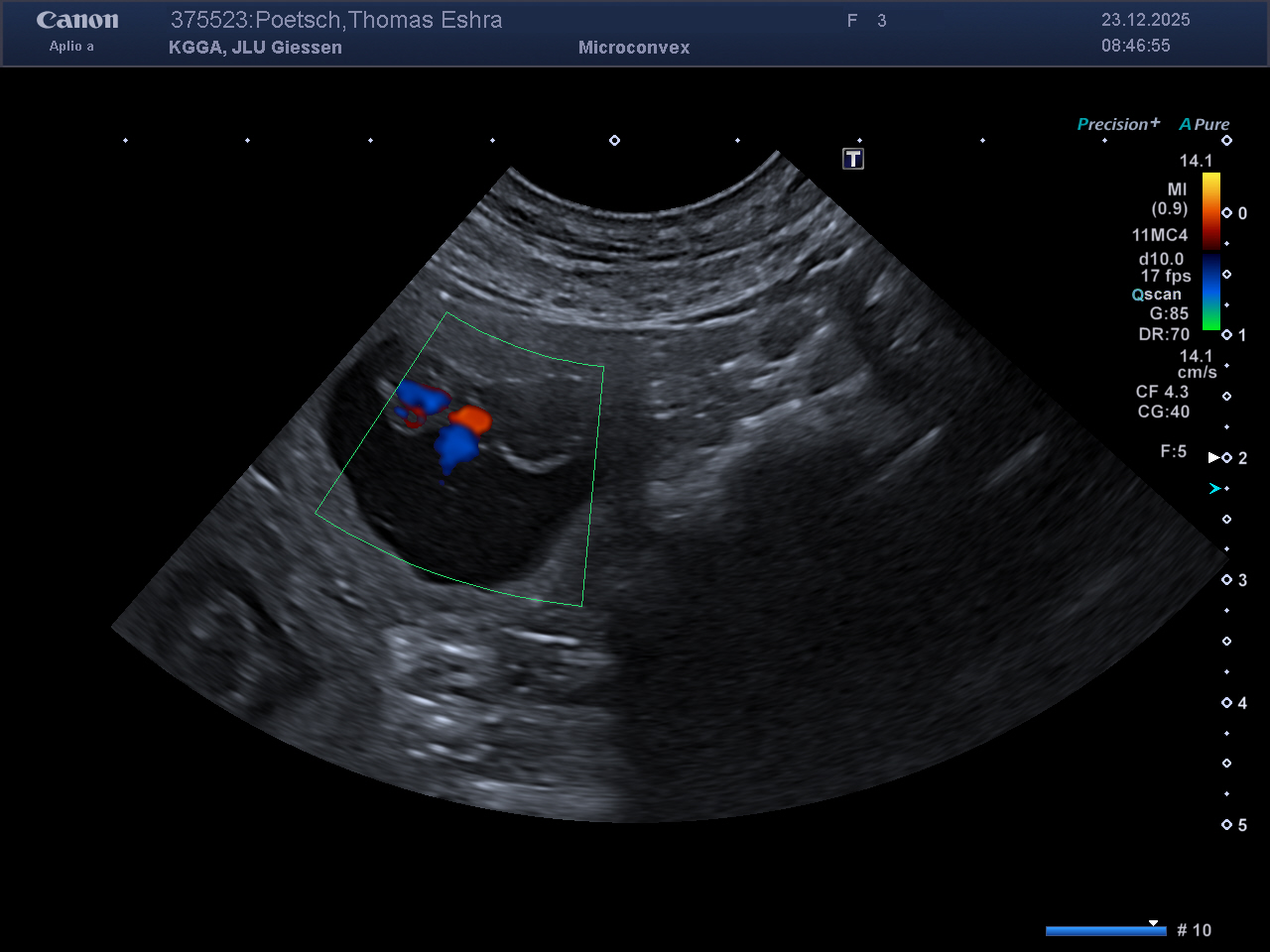Screen dimensions: 1270x952
Task: Click the CF 4.3 color frequency value
Action: [x=1162, y=392]
